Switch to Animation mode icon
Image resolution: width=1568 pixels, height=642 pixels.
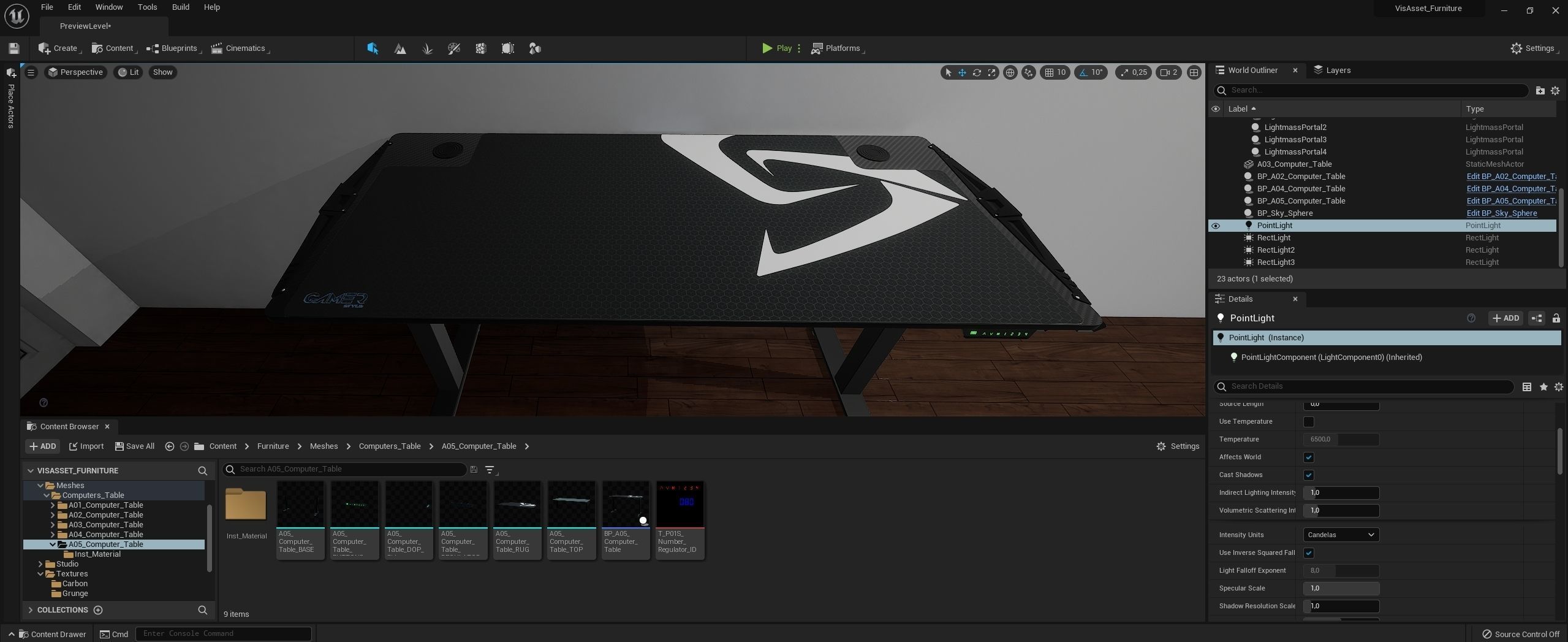(x=535, y=48)
